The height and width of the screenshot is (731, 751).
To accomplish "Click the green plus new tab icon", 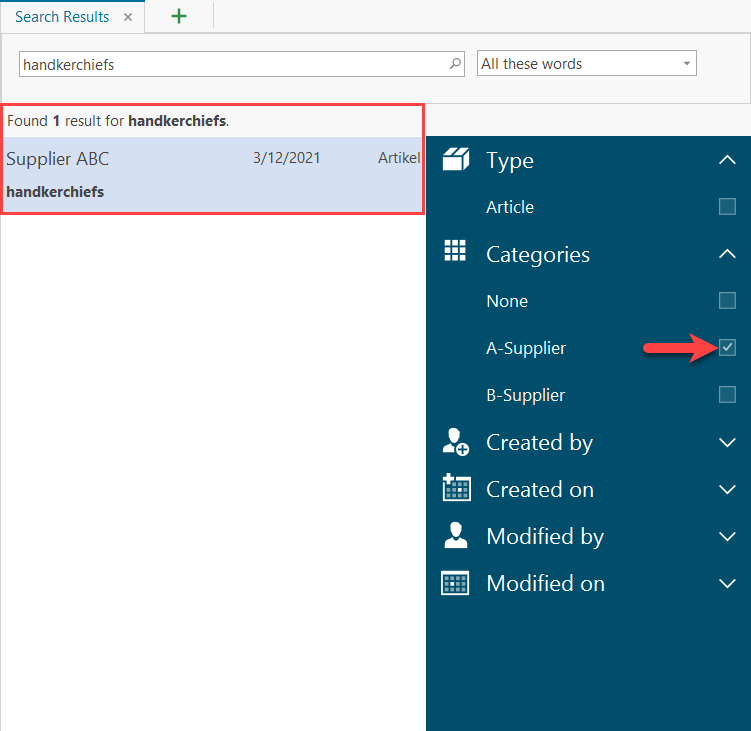I will [179, 16].
